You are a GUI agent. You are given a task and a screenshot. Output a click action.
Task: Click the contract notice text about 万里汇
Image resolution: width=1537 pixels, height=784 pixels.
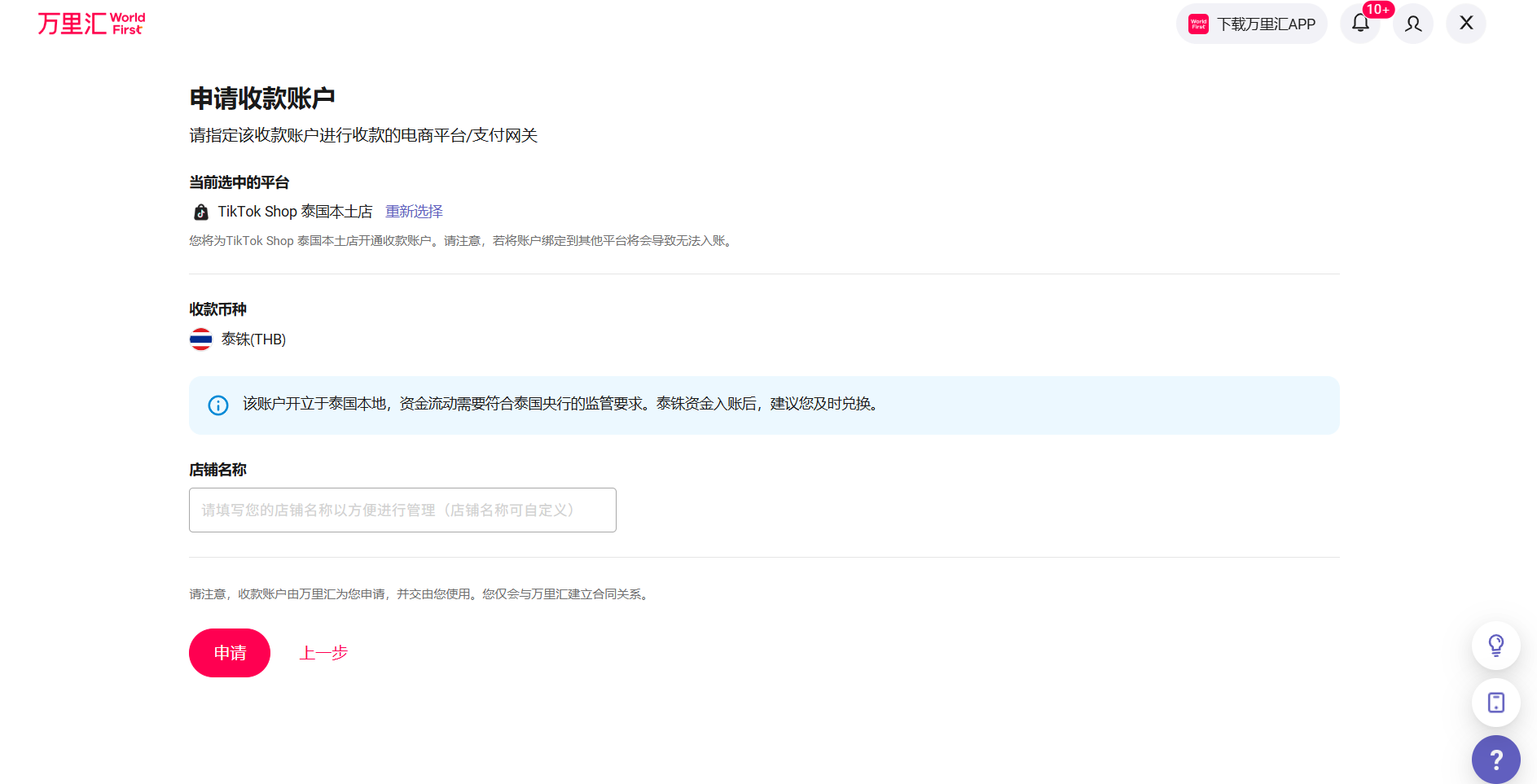point(421,594)
